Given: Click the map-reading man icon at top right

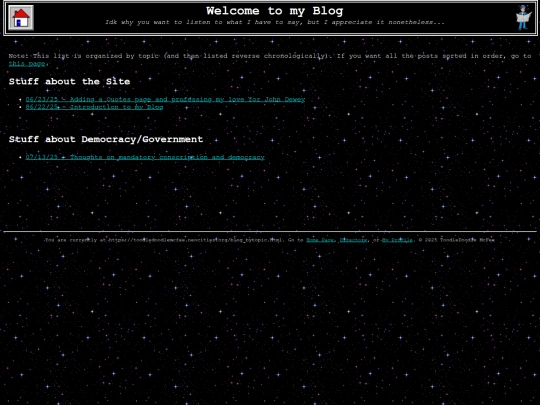Looking at the screenshot, I should click(523, 18).
